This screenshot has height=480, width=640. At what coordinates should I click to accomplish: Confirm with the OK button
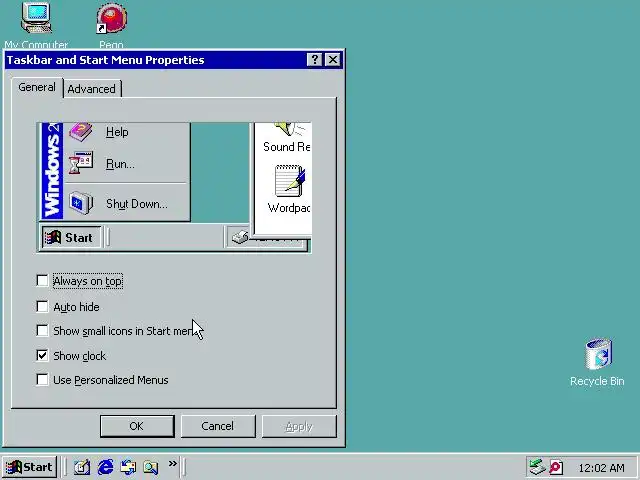coord(137,426)
